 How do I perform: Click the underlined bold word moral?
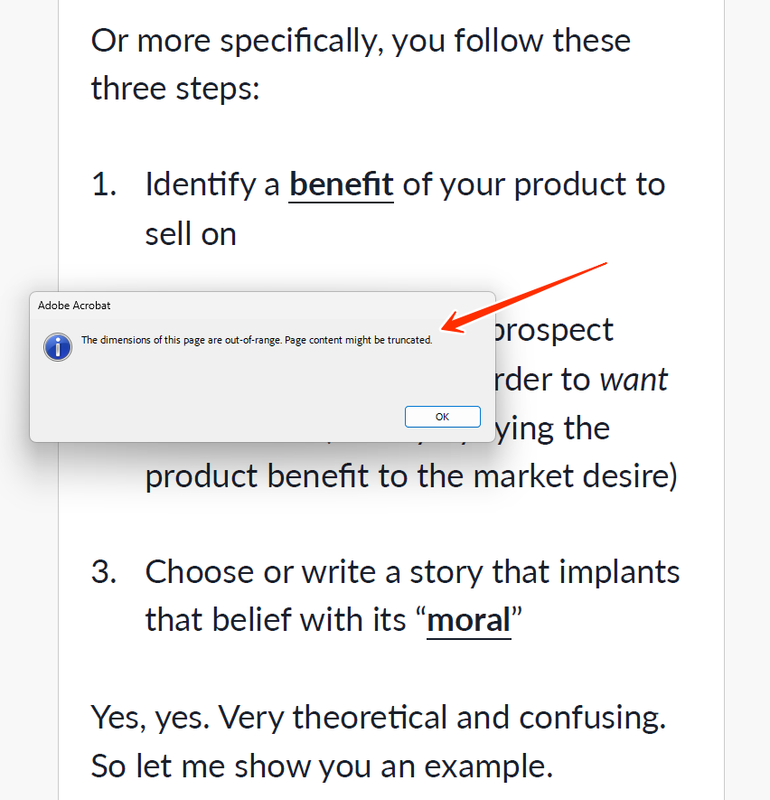(469, 620)
